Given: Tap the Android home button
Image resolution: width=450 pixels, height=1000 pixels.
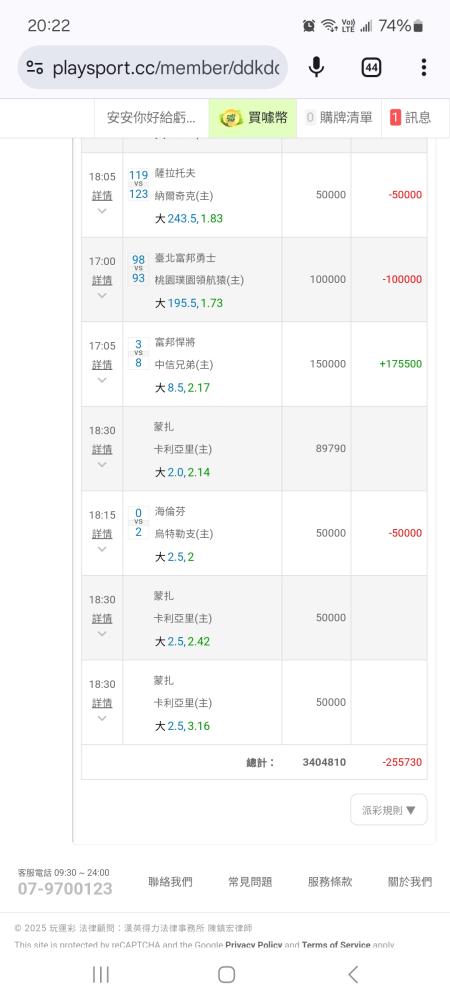Looking at the screenshot, I should (x=226, y=974).
